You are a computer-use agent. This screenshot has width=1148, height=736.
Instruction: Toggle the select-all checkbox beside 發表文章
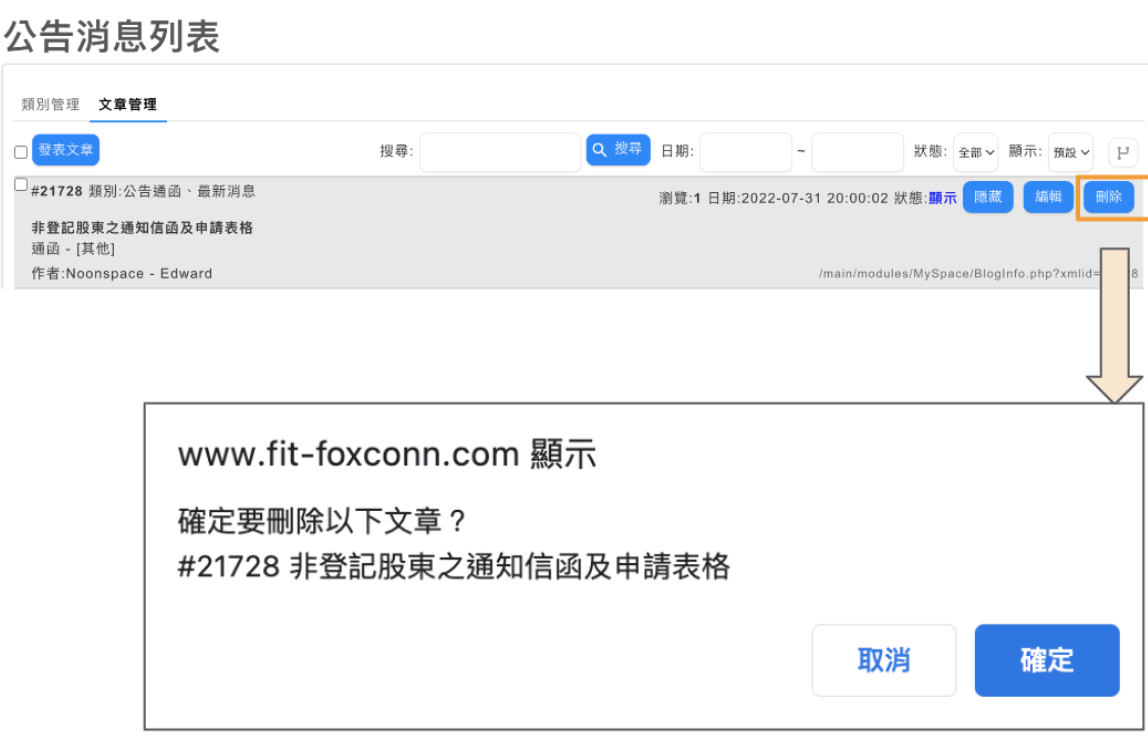point(21,152)
